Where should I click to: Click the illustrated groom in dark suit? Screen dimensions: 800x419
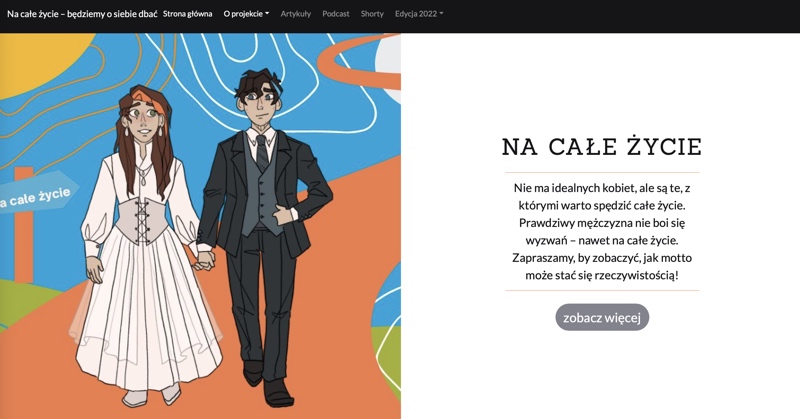pyautogui.click(x=263, y=235)
